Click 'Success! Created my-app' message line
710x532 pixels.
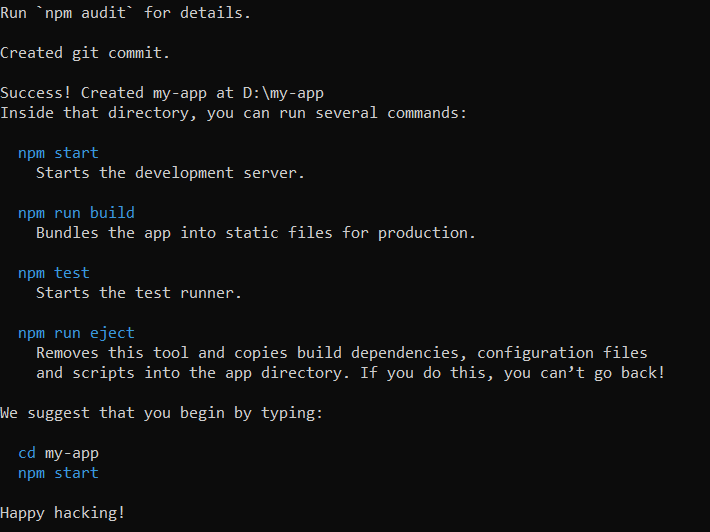click(162, 93)
